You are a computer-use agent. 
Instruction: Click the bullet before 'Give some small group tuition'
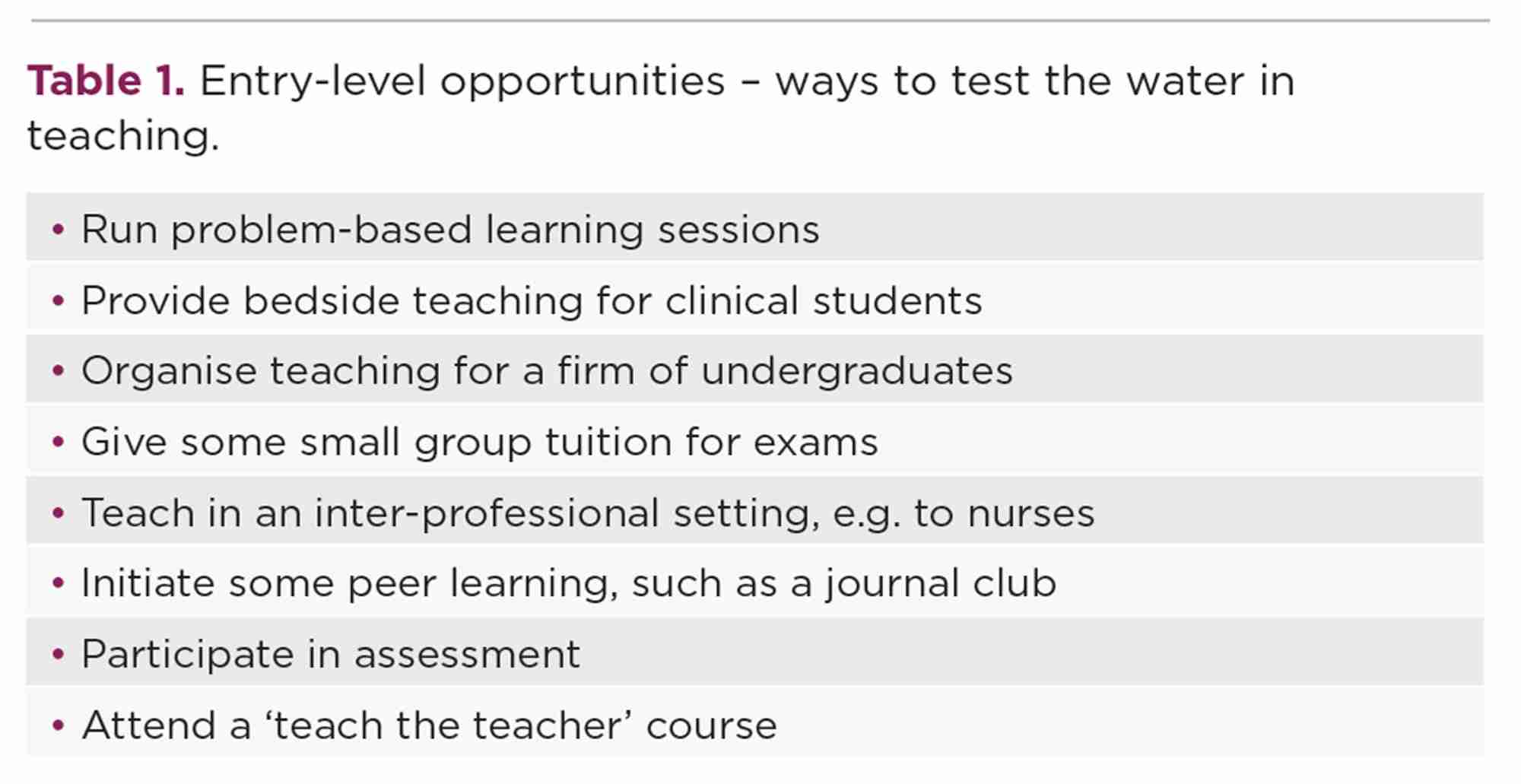coord(59,442)
